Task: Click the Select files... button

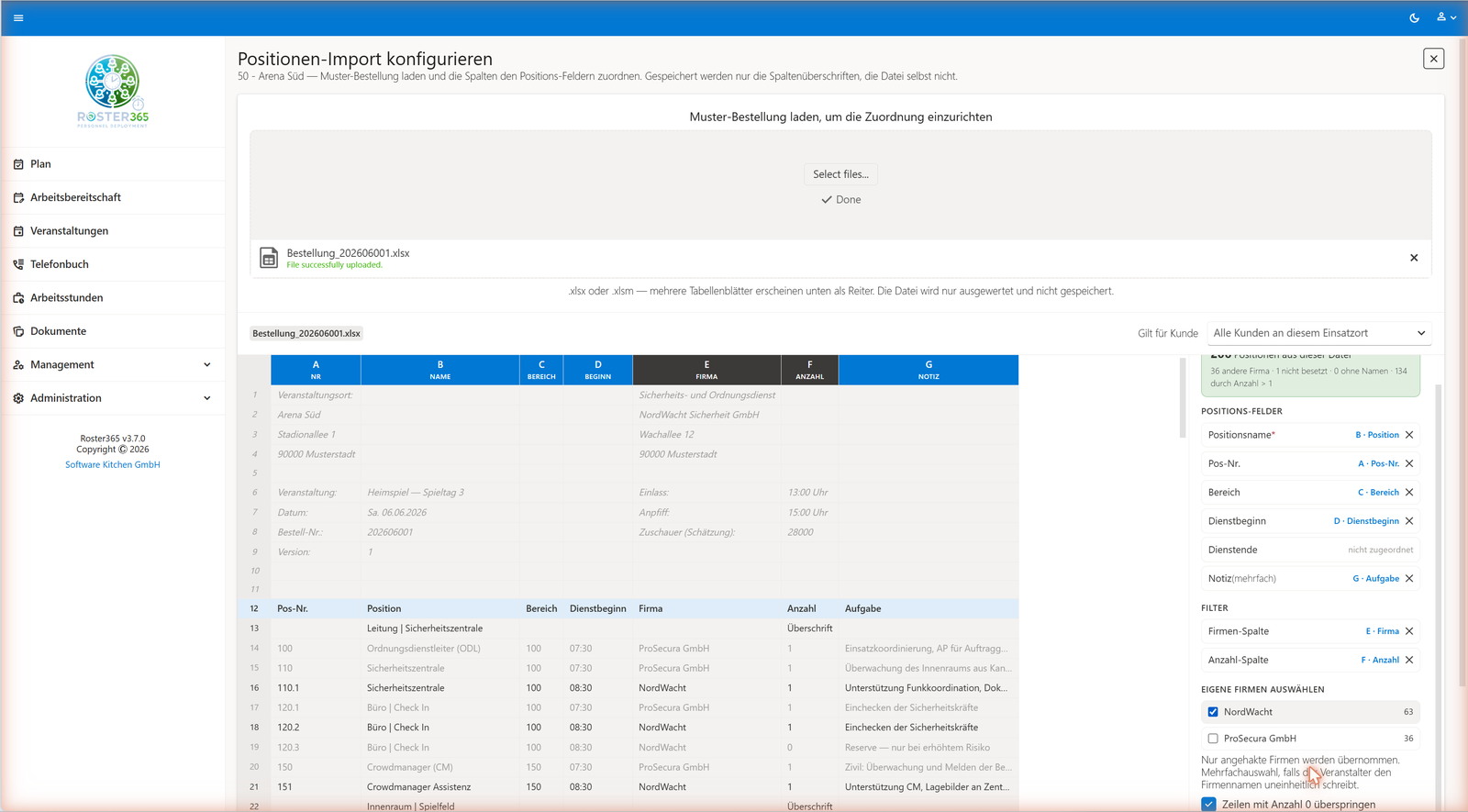Action: tap(840, 174)
